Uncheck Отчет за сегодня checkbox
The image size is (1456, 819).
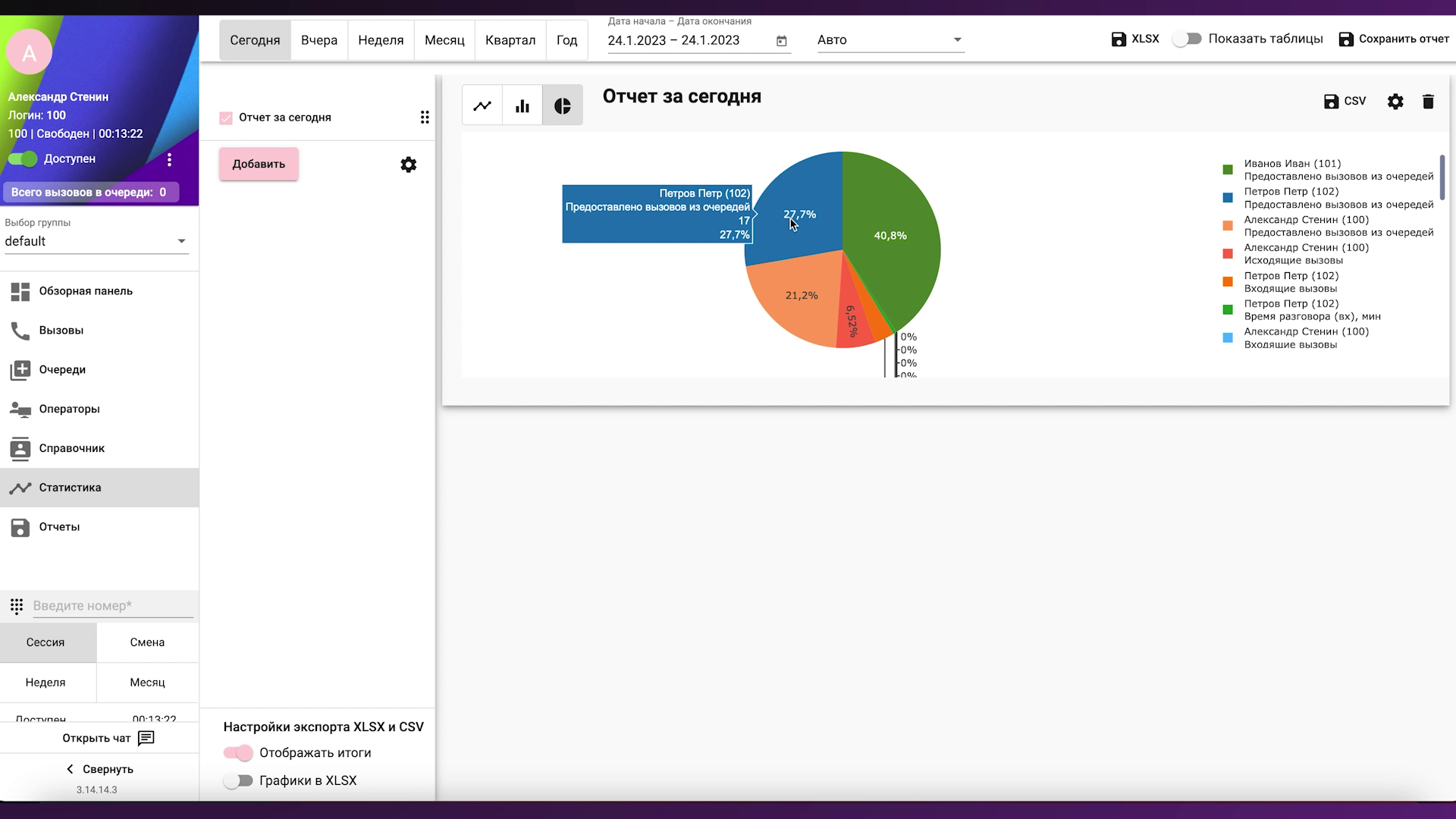tap(226, 118)
